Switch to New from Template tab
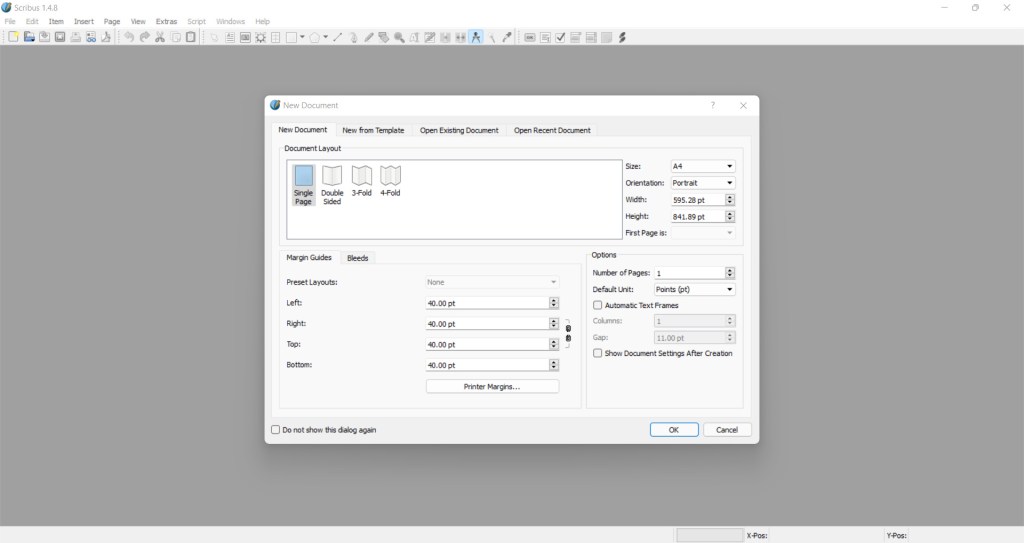This screenshot has width=1024, height=543. pyautogui.click(x=373, y=130)
